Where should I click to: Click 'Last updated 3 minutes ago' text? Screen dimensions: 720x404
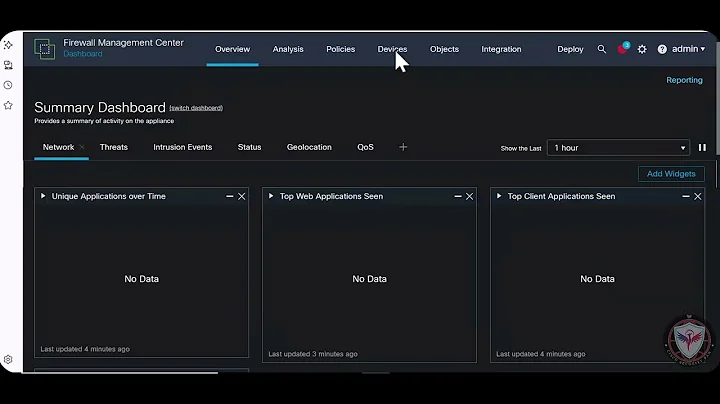pyautogui.click(x=313, y=354)
